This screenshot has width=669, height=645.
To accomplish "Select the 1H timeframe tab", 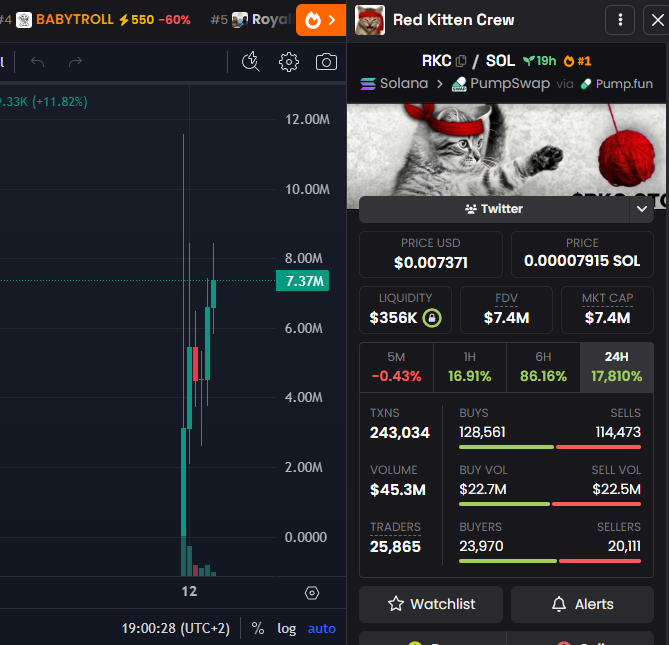I will [x=470, y=367].
